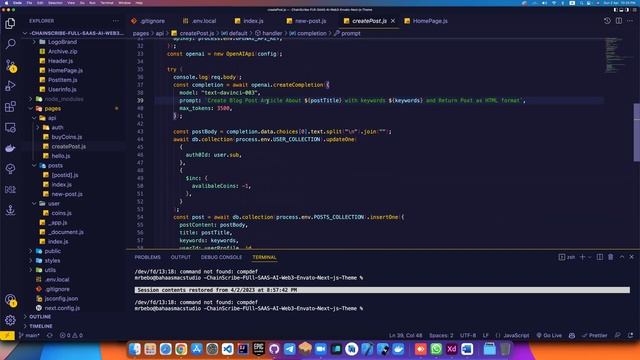Open Remote Explorer in activity bar
Screen dimensions: 640x360
10,128
